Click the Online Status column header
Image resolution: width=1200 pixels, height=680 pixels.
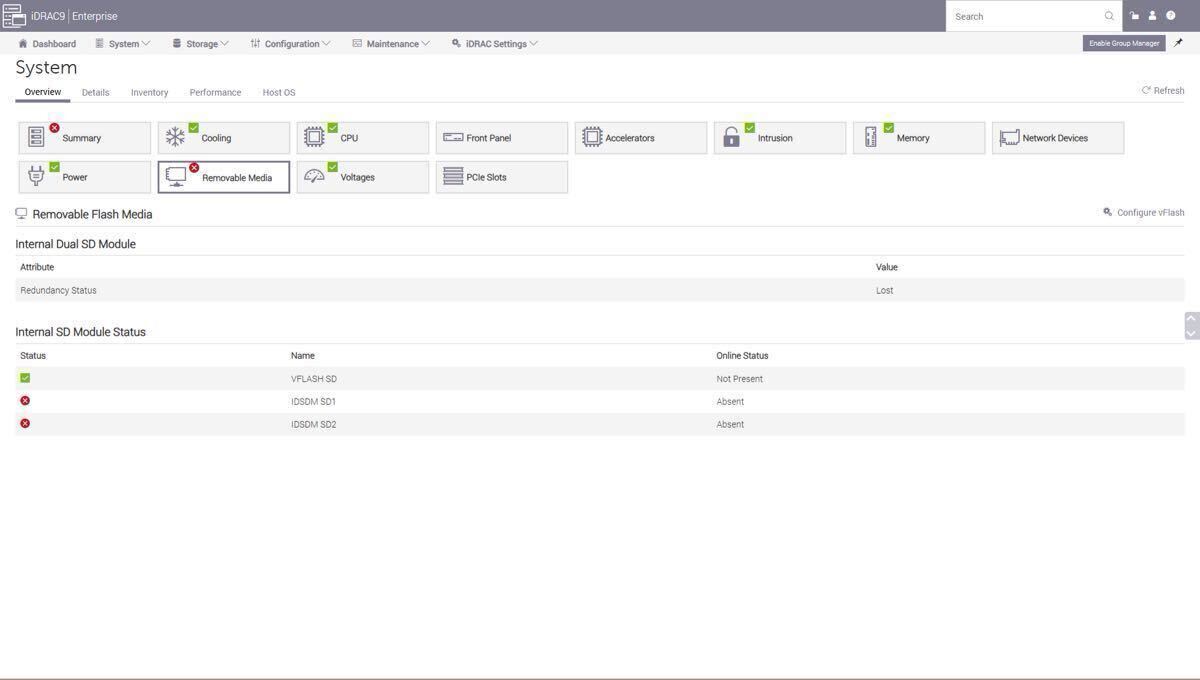[742, 356]
